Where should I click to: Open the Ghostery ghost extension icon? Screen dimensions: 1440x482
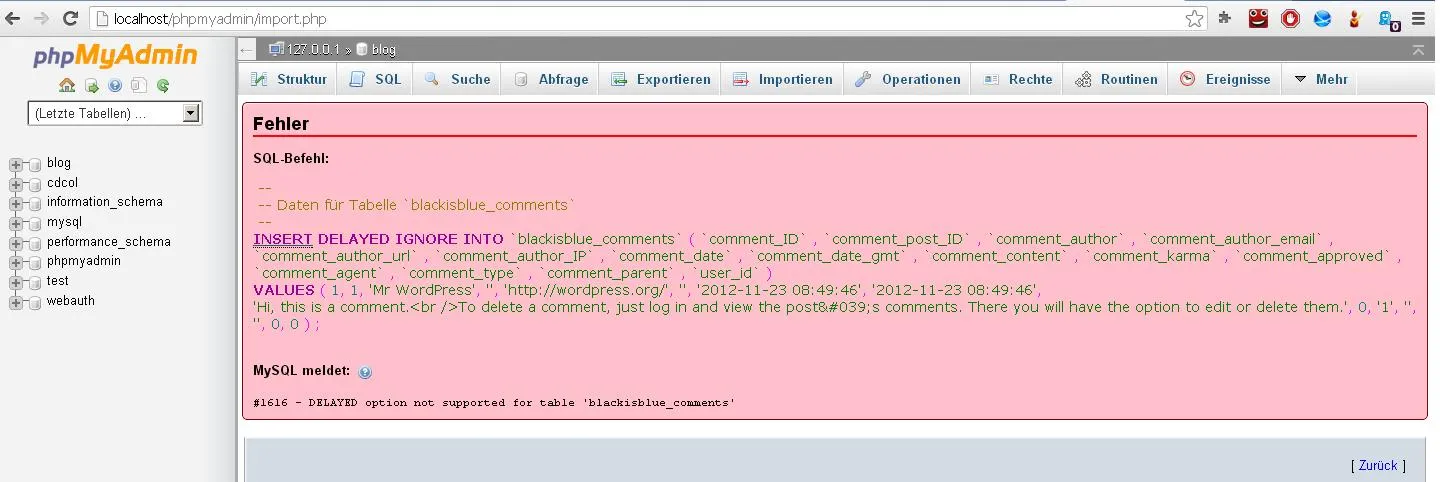tap(1387, 19)
